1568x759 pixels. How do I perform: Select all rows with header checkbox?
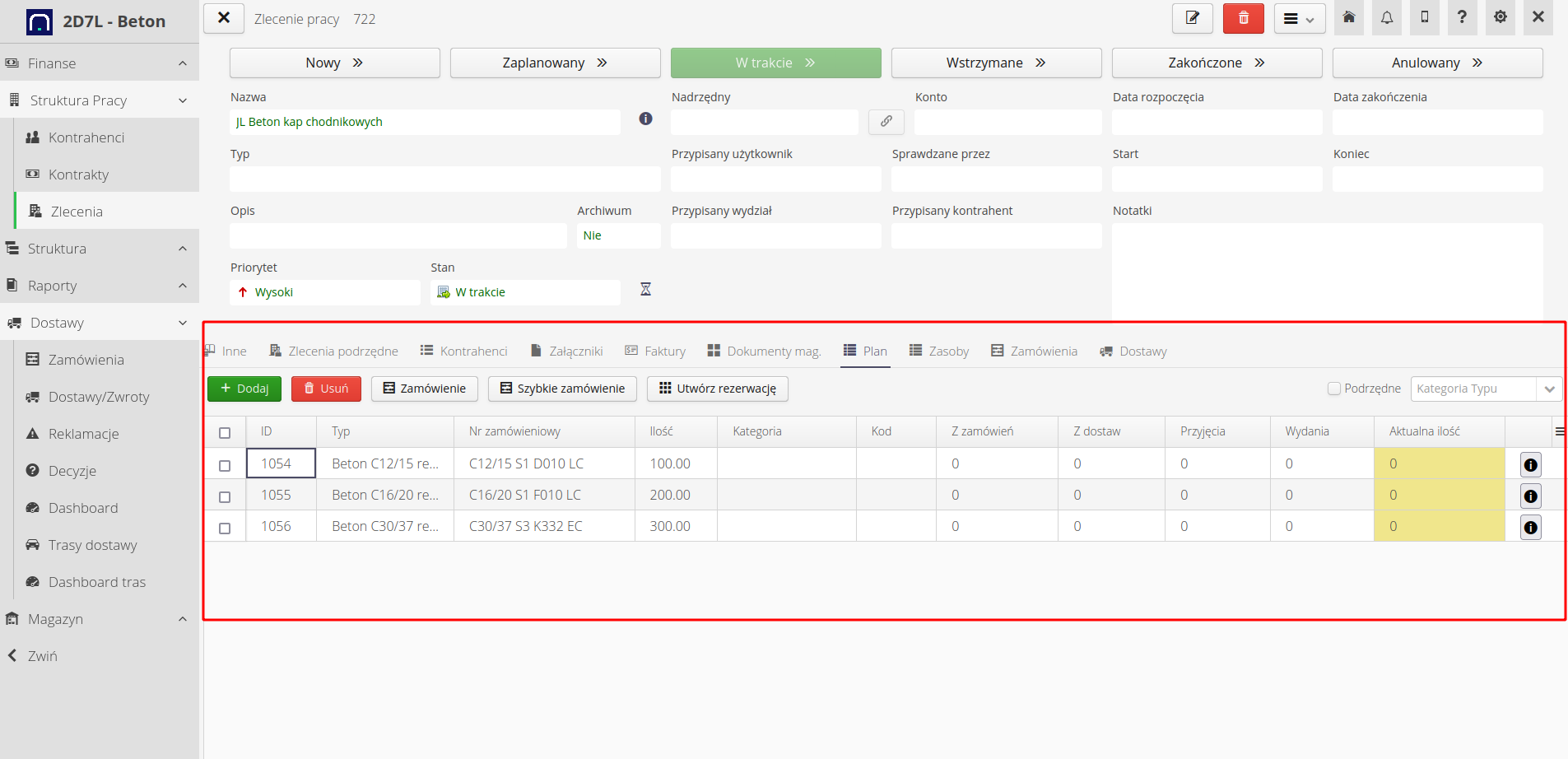coord(225,432)
